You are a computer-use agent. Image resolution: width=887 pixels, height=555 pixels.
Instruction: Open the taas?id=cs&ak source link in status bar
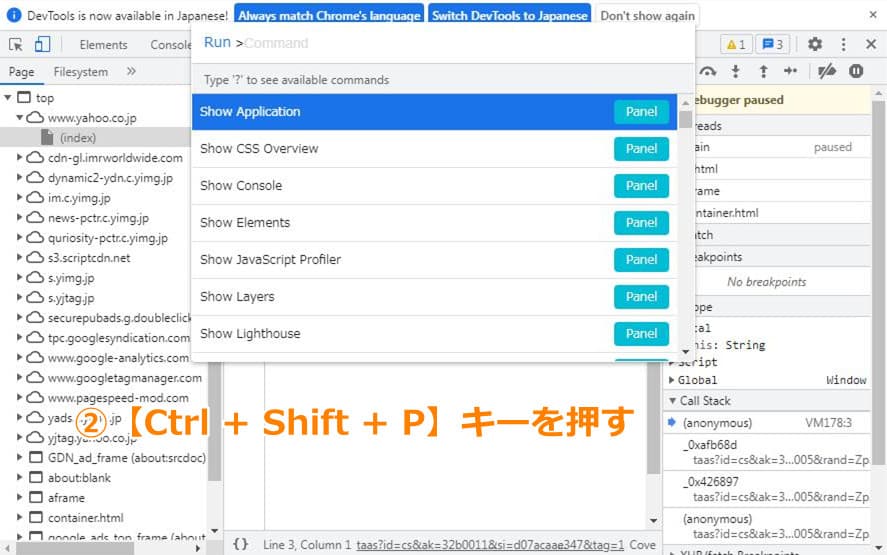point(490,545)
